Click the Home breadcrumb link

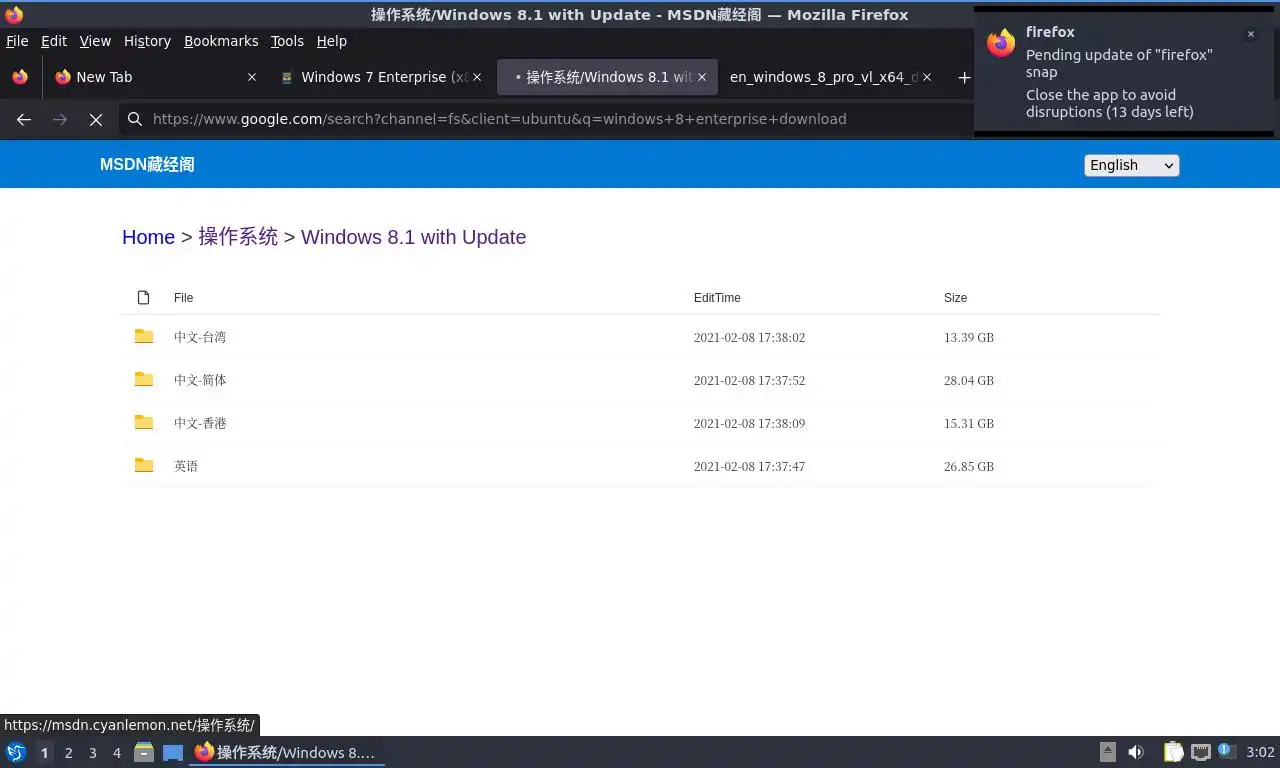click(x=148, y=237)
